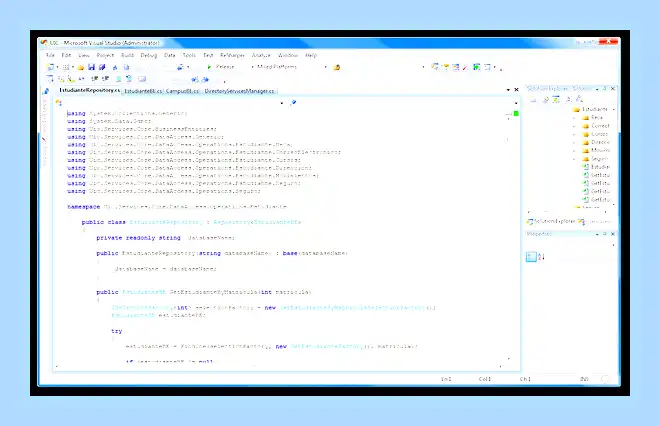660x426 pixels.
Task: Open the Build menu
Action: pyautogui.click(x=127, y=55)
